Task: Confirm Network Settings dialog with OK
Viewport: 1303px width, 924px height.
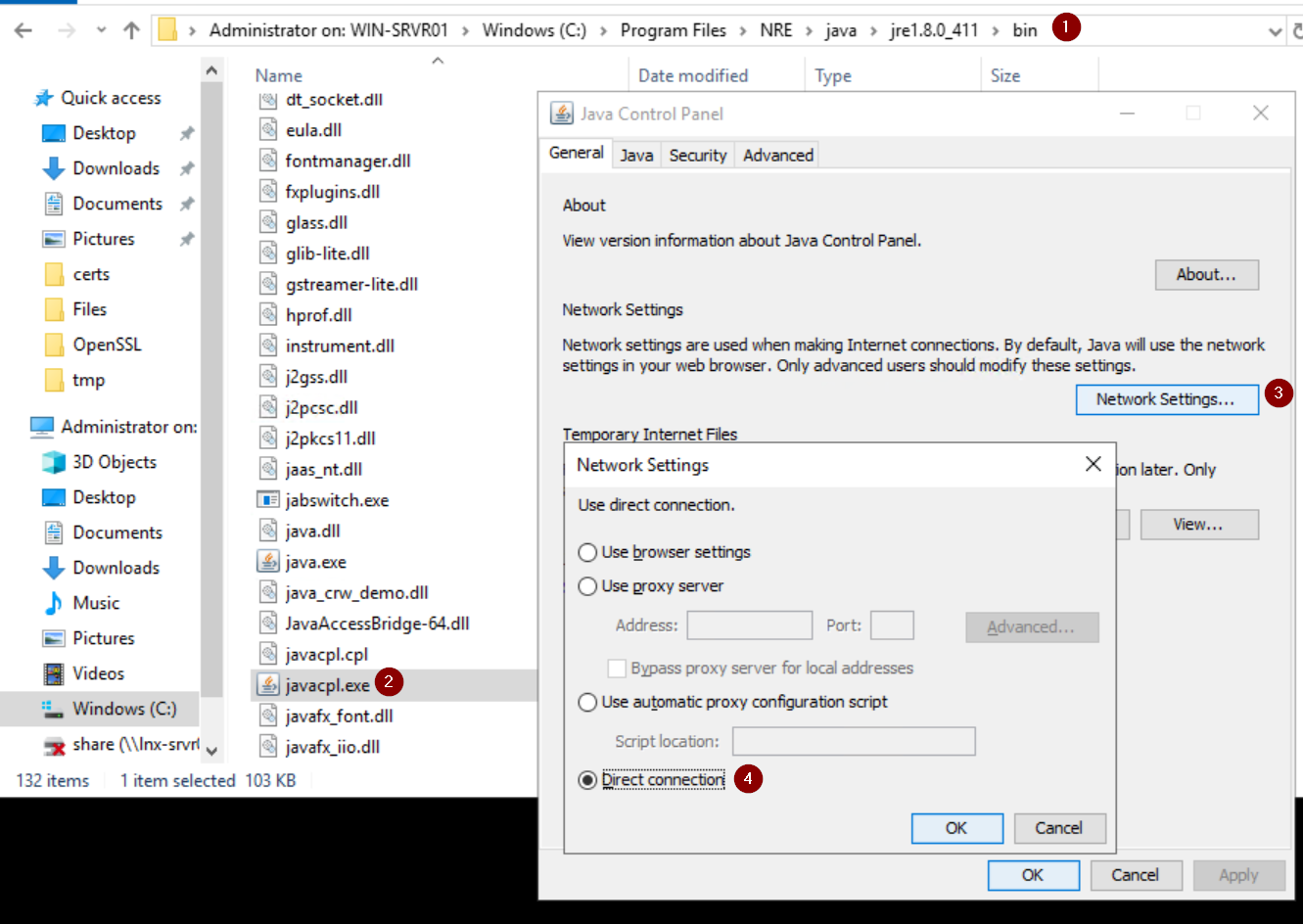Action: [x=956, y=828]
